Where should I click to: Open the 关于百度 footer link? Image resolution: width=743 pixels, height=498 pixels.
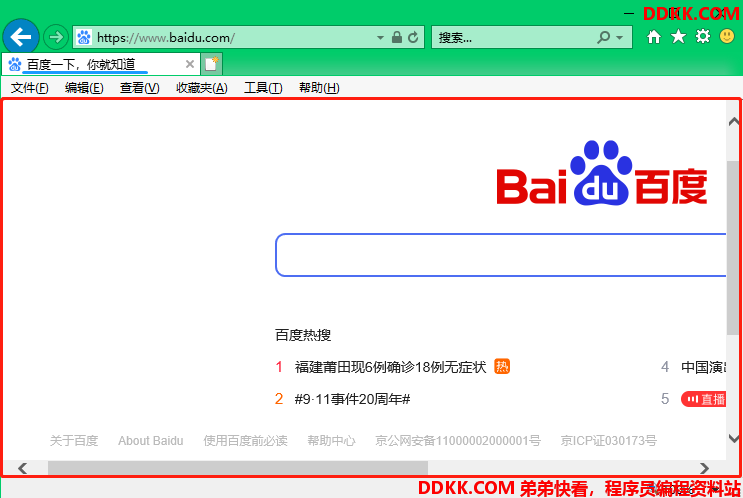[74, 441]
